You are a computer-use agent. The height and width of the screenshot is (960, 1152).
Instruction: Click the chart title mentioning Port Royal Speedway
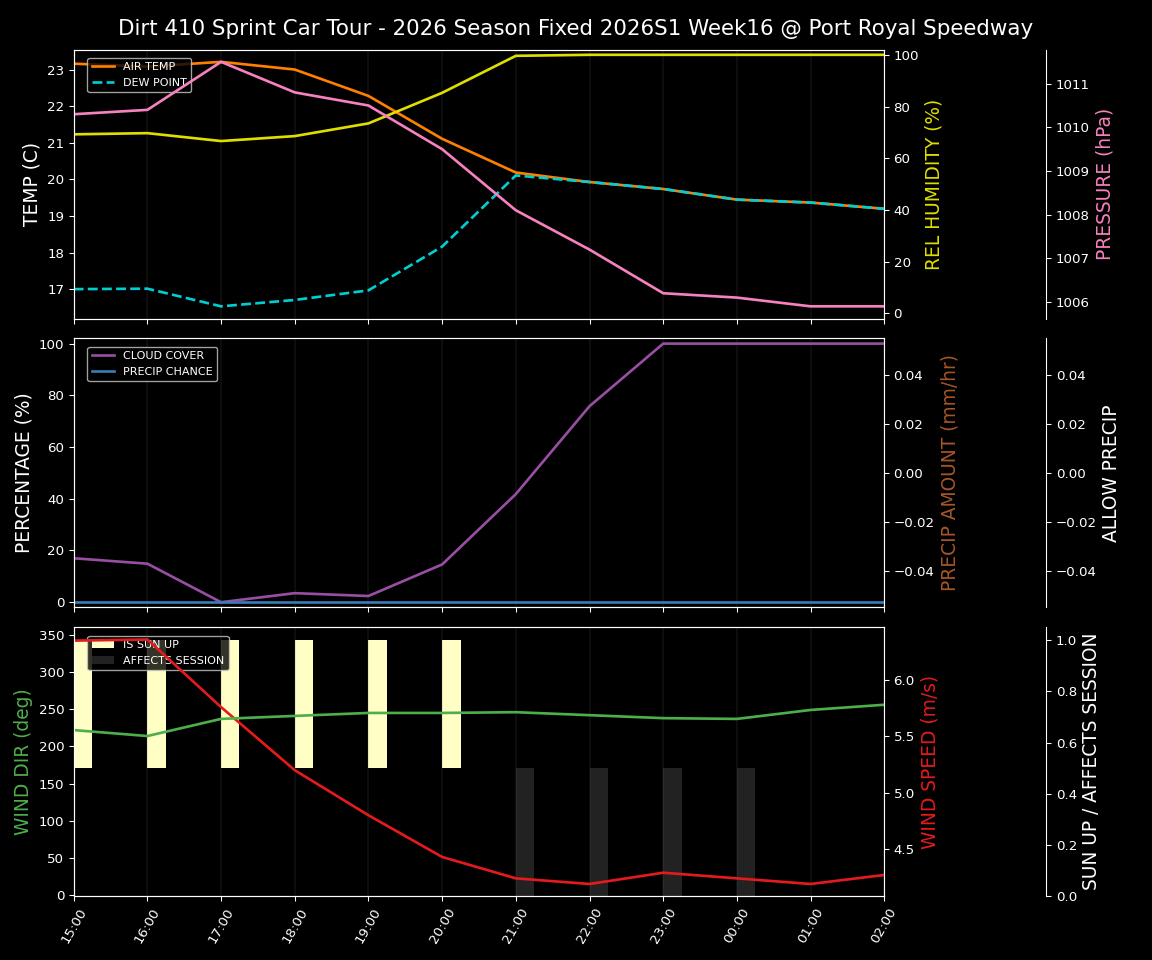pyautogui.click(x=576, y=27)
